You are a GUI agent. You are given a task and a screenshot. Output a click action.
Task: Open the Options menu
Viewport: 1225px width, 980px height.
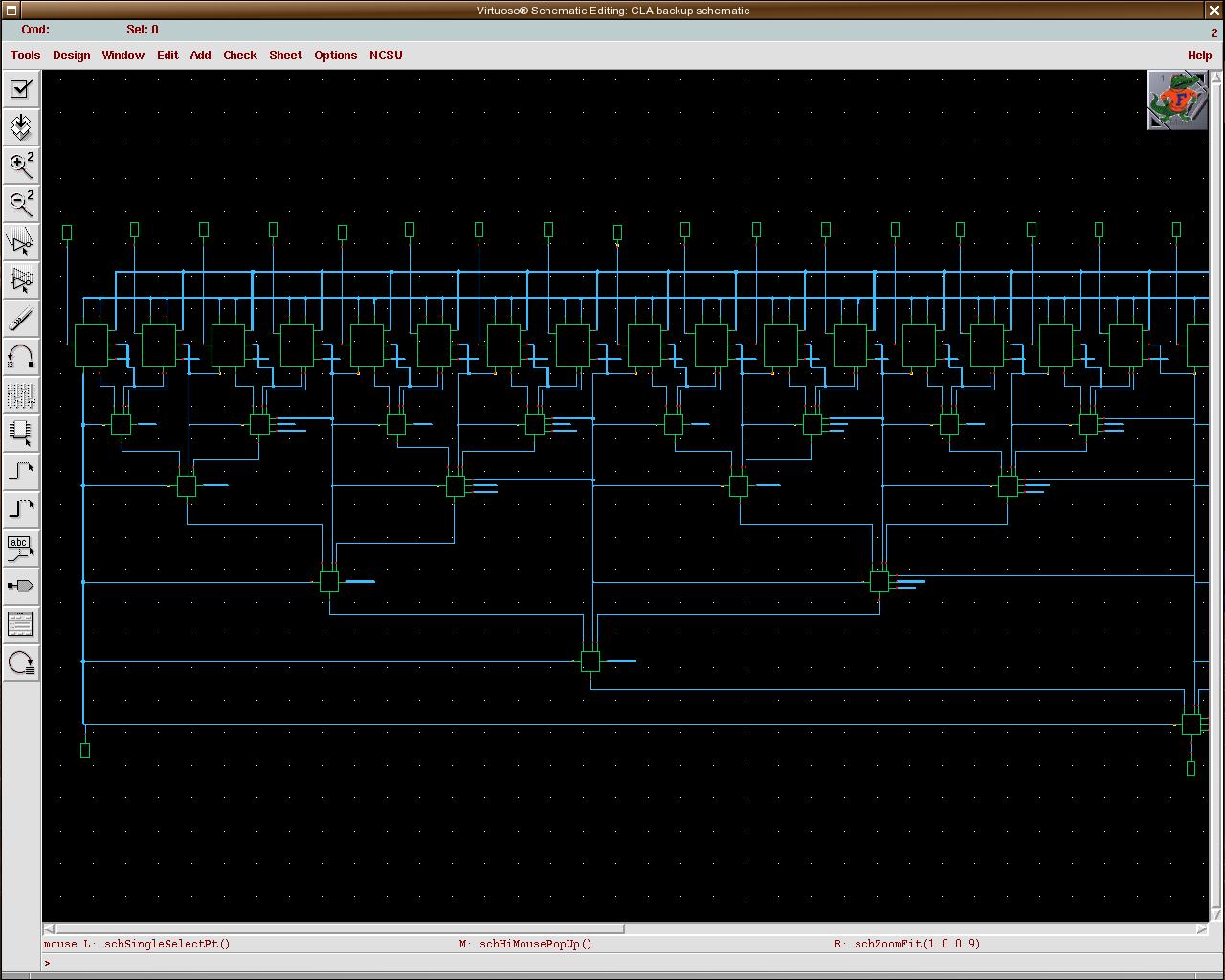(x=336, y=56)
